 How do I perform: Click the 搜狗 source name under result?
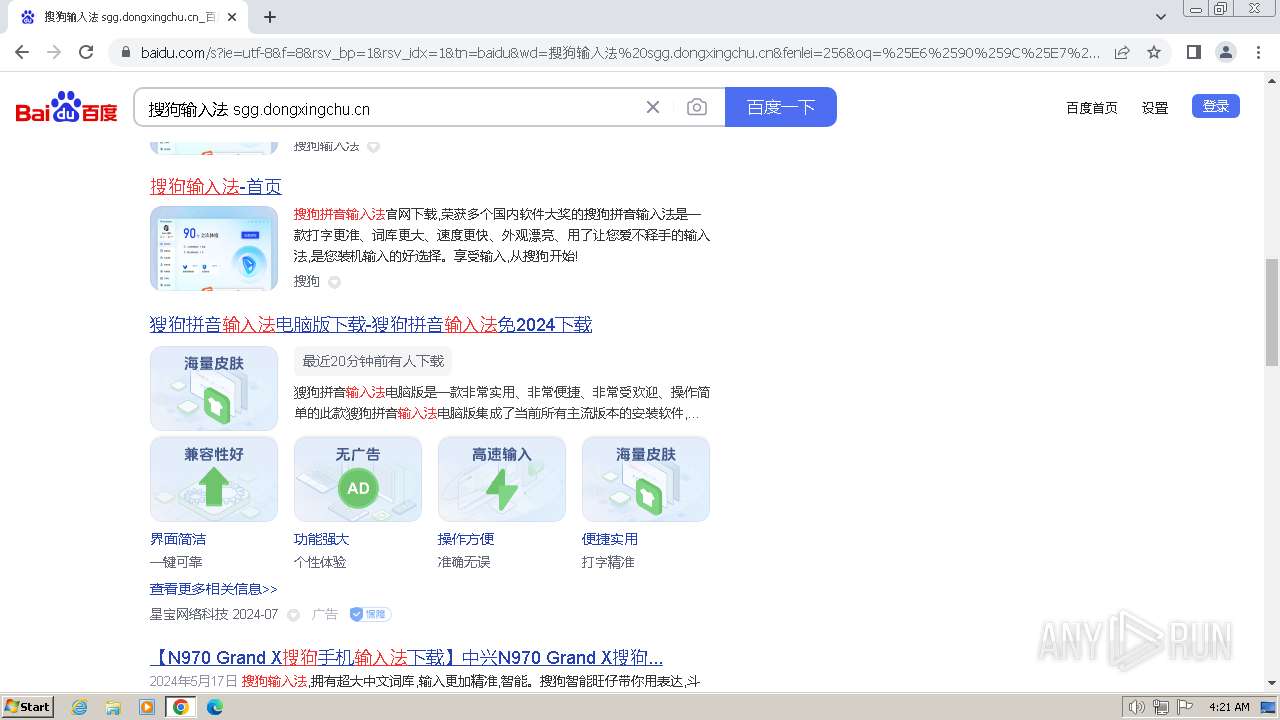[x=307, y=282]
